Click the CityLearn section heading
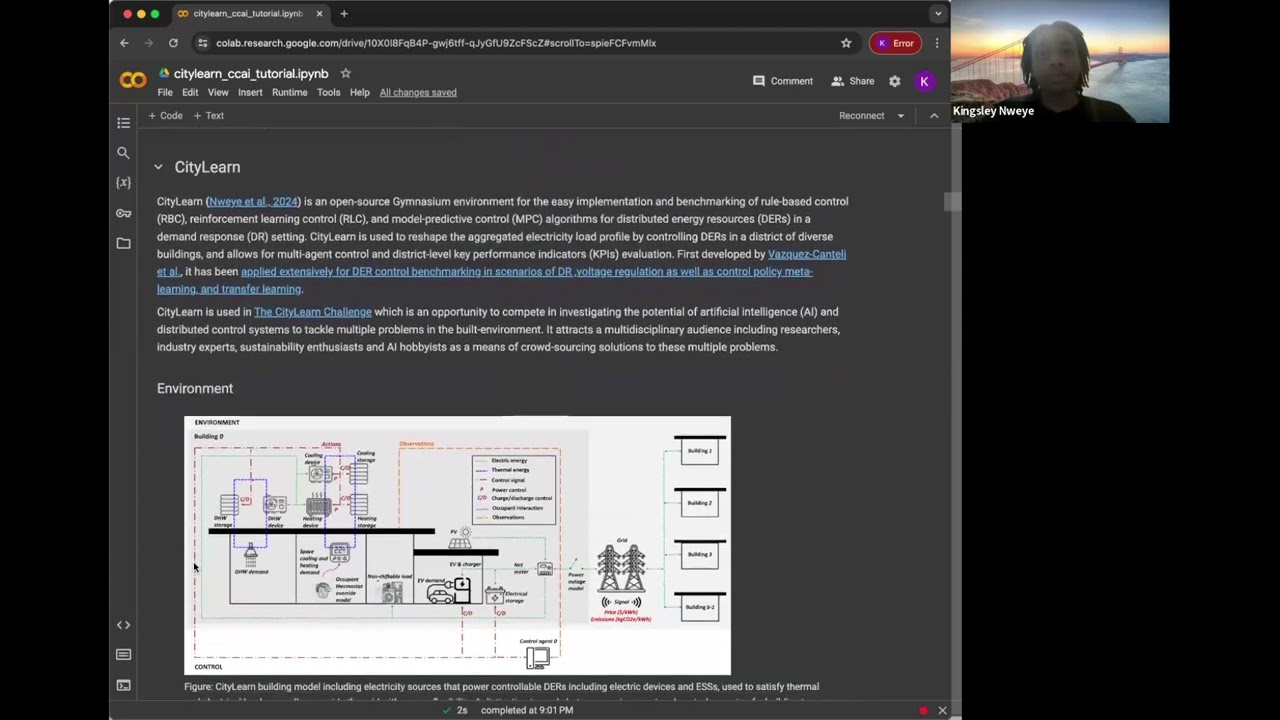Image resolution: width=1280 pixels, height=720 pixels. [x=207, y=167]
